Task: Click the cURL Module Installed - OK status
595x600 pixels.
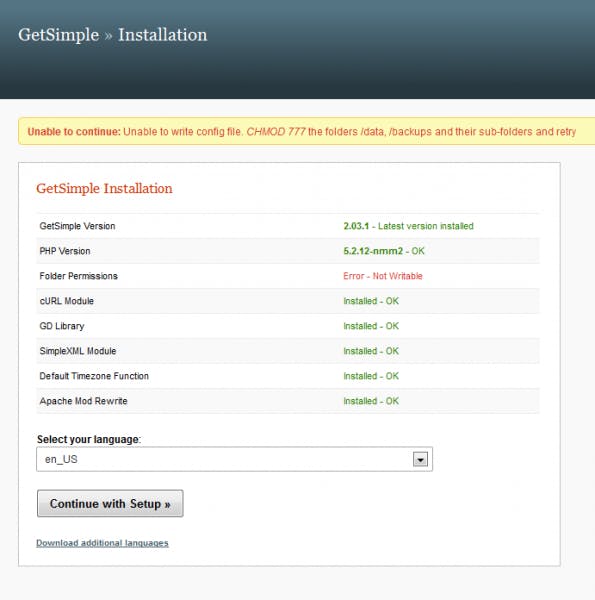Action: tap(371, 301)
